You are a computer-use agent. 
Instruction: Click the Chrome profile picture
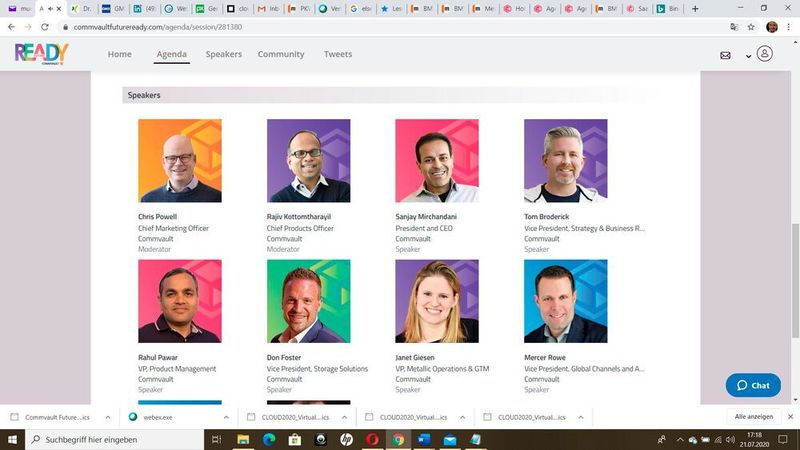point(772,27)
